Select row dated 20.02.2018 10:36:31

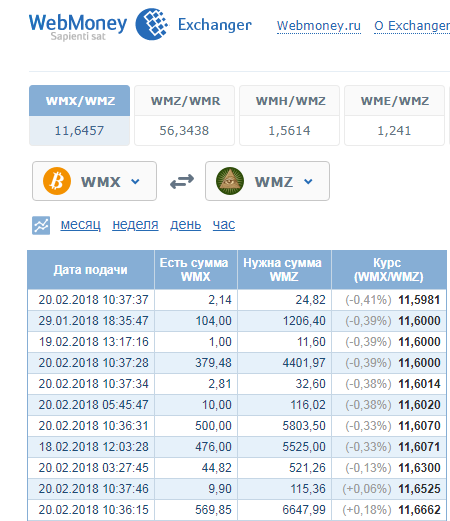(x=237, y=426)
